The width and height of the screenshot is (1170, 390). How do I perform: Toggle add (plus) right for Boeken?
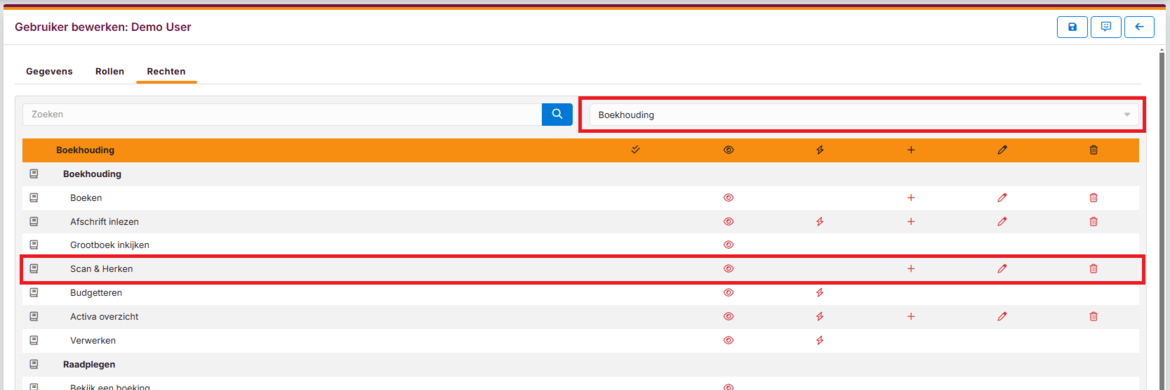click(x=911, y=198)
